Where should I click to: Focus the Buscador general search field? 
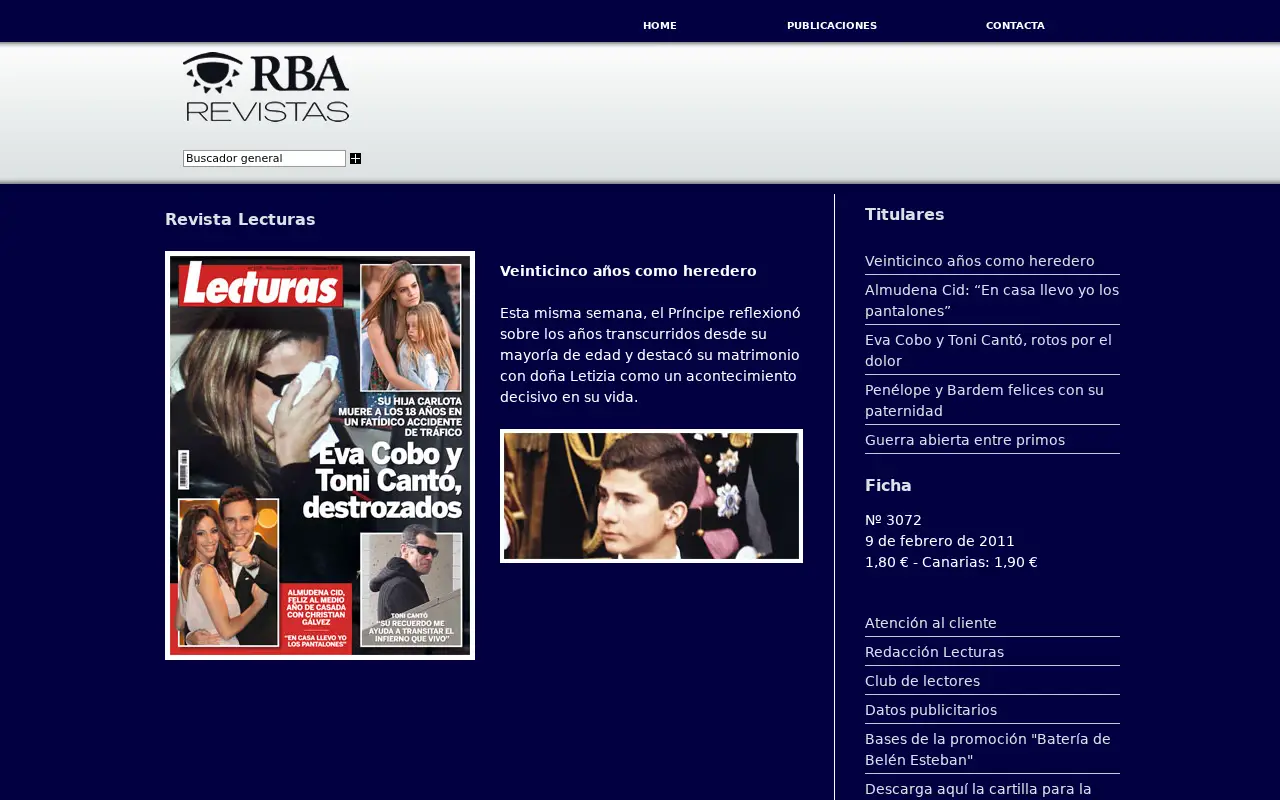pos(264,158)
